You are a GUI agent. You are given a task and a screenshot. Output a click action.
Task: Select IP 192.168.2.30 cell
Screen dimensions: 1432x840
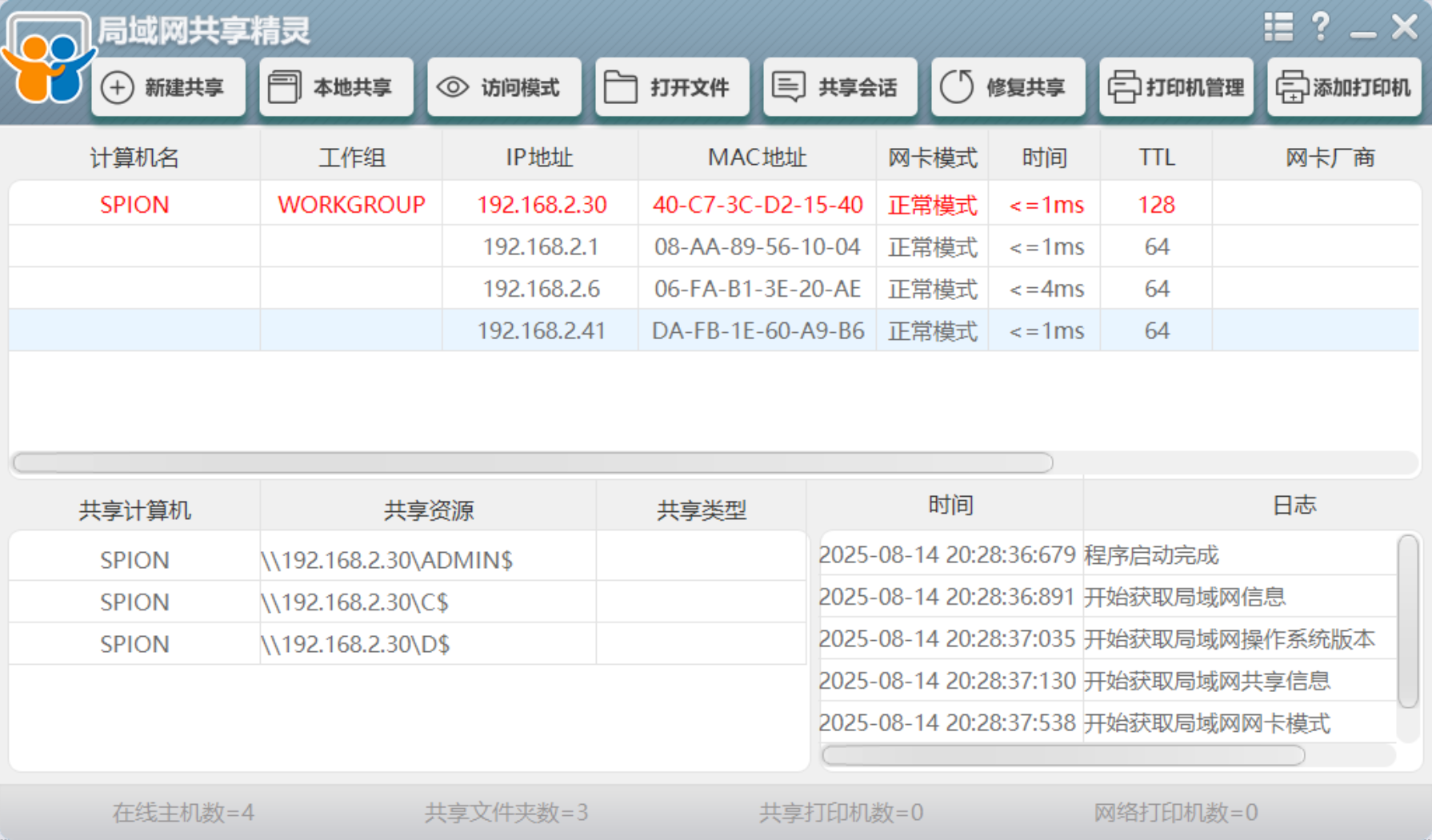coord(542,205)
